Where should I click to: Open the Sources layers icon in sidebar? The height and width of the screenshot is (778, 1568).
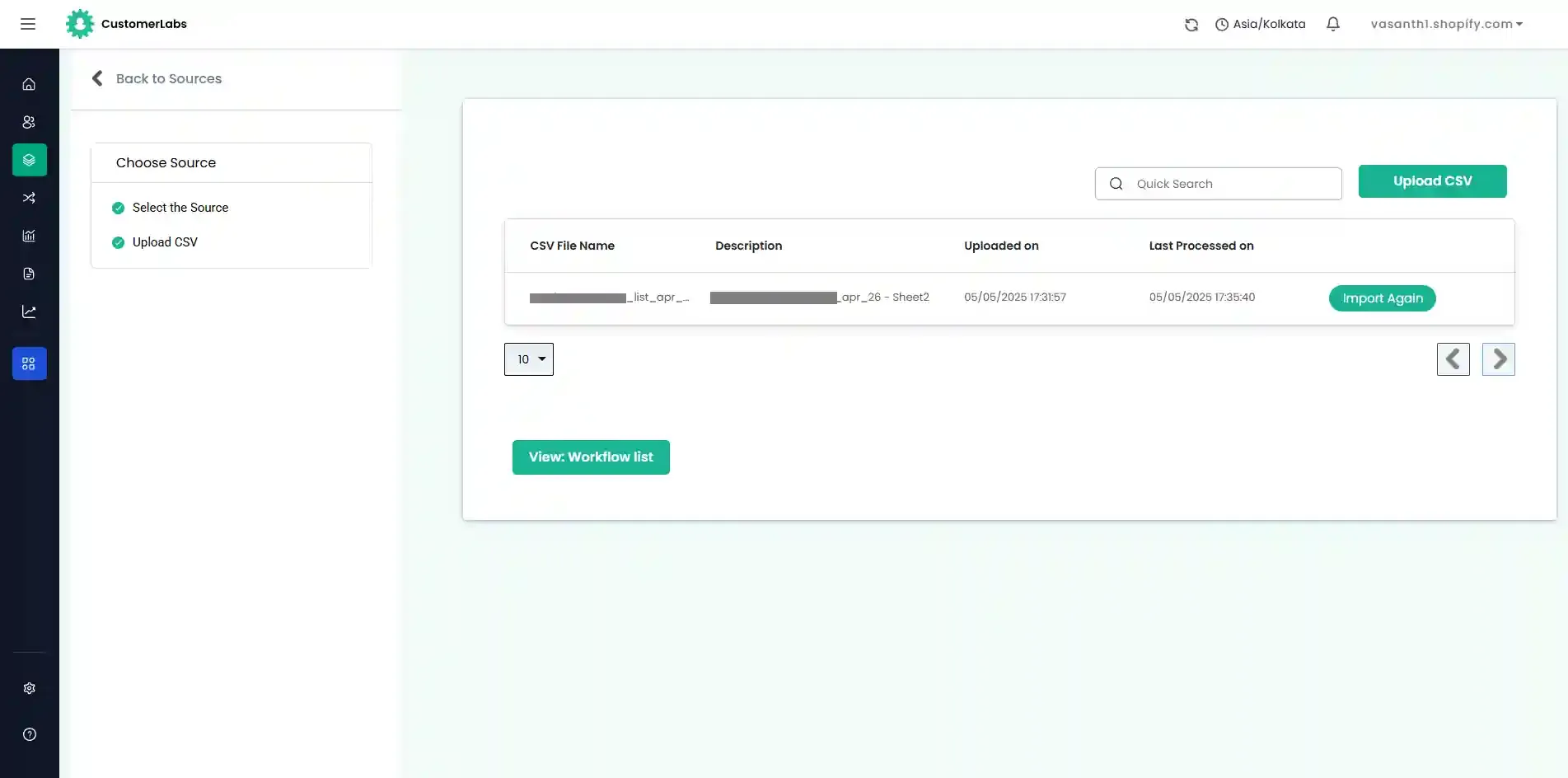(30, 160)
